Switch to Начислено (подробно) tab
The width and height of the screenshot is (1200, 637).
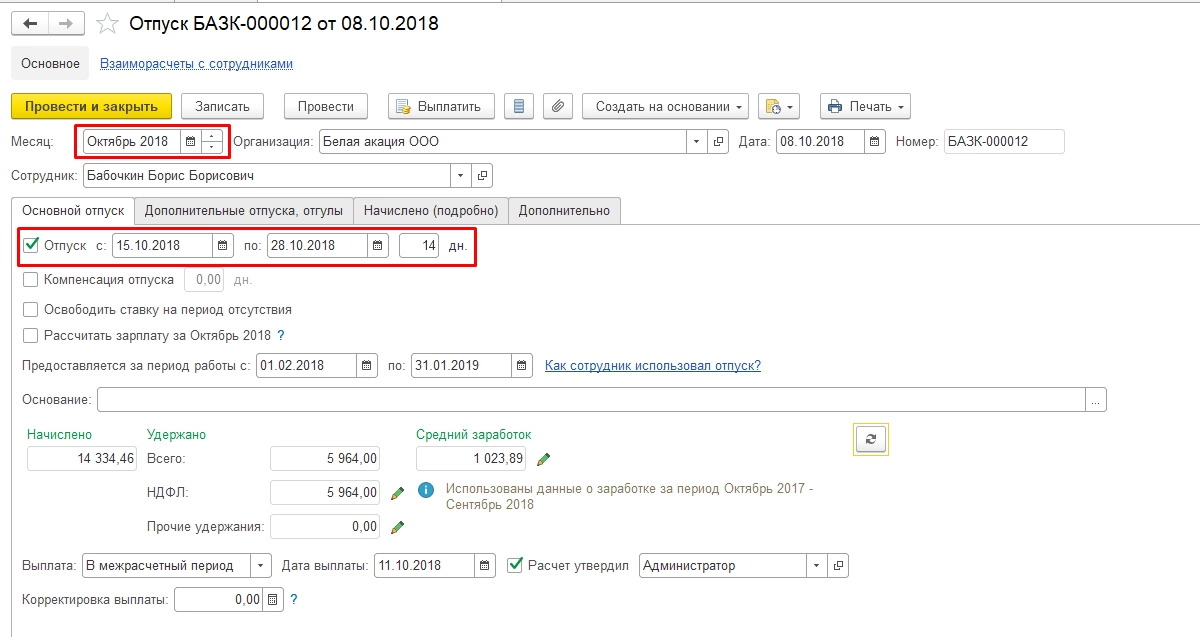click(431, 210)
